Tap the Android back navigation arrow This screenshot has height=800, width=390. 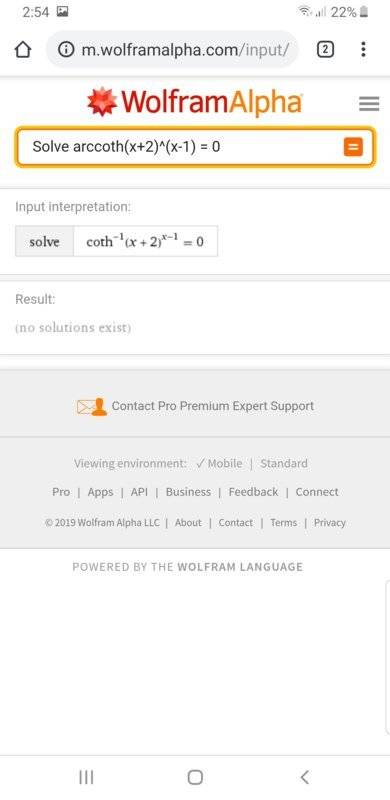[304, 777]
